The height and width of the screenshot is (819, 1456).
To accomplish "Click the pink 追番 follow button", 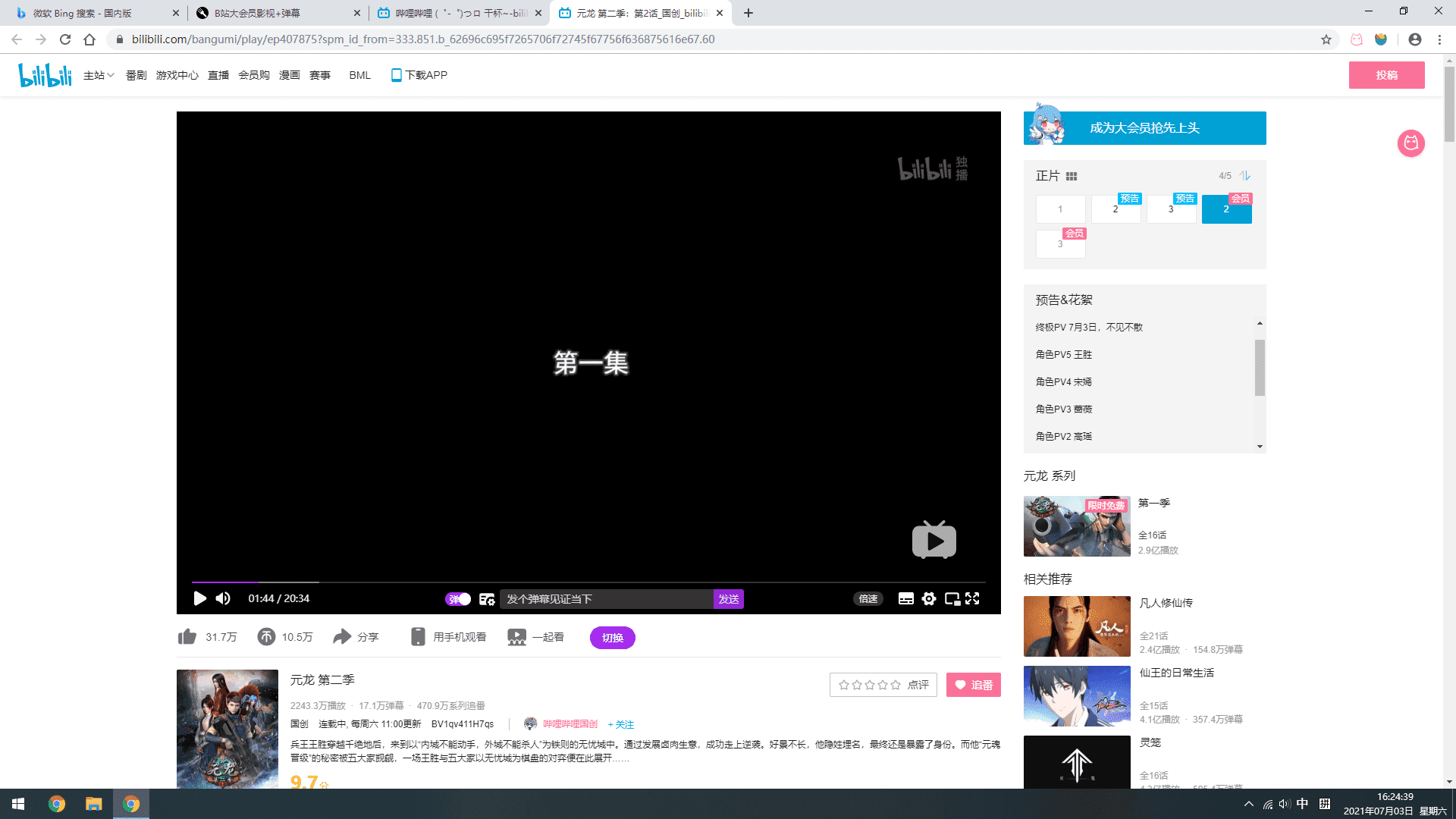I will pos(973,685).
